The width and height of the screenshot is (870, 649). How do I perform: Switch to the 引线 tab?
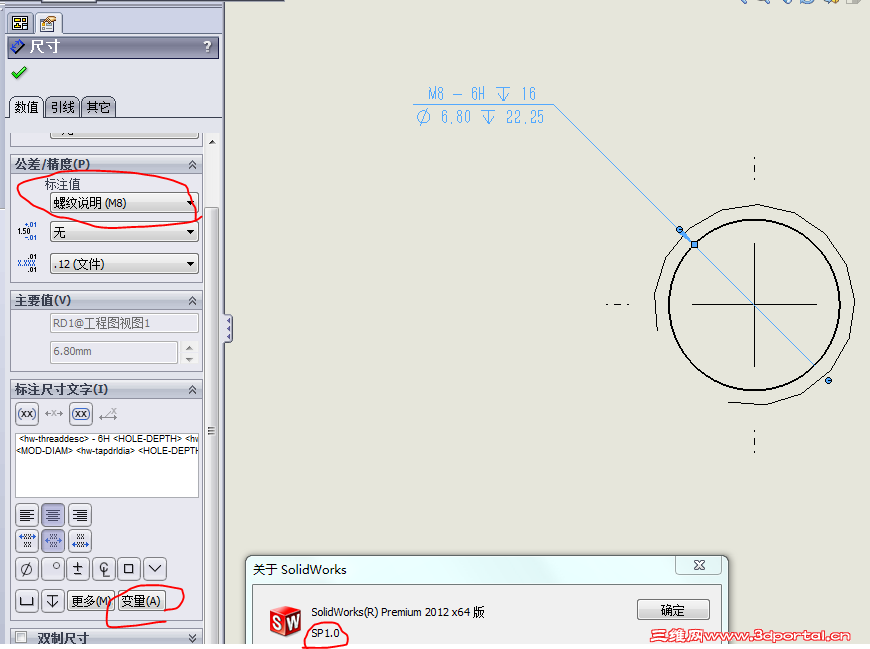tap(63, 107)
